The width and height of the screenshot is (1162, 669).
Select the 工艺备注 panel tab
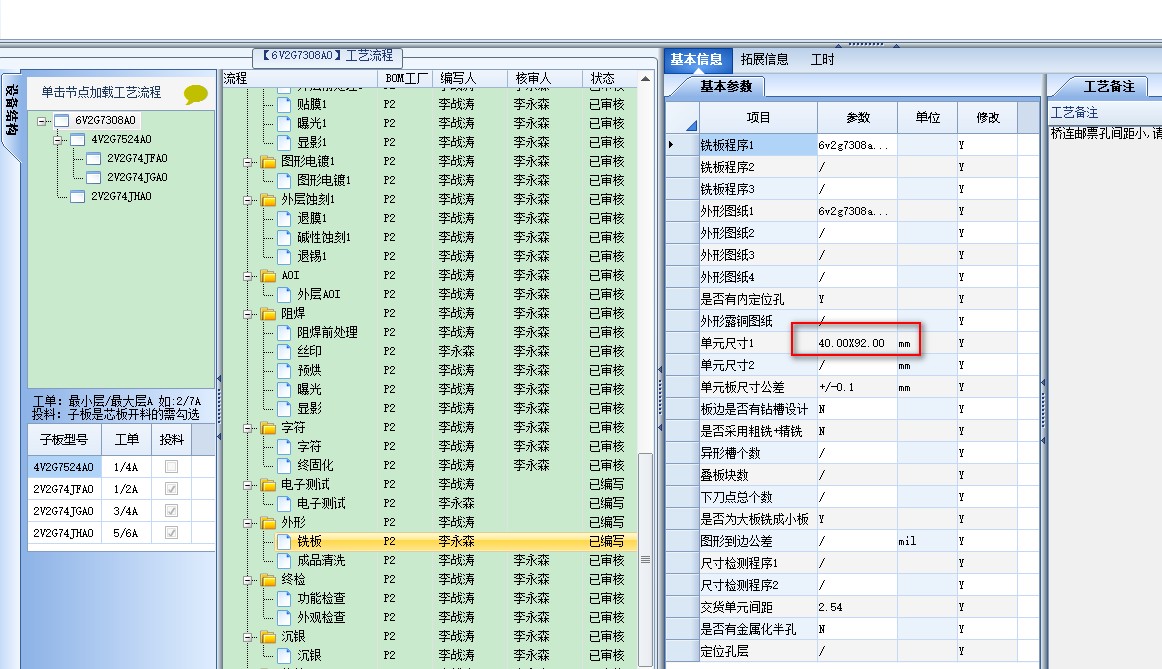1109,87
